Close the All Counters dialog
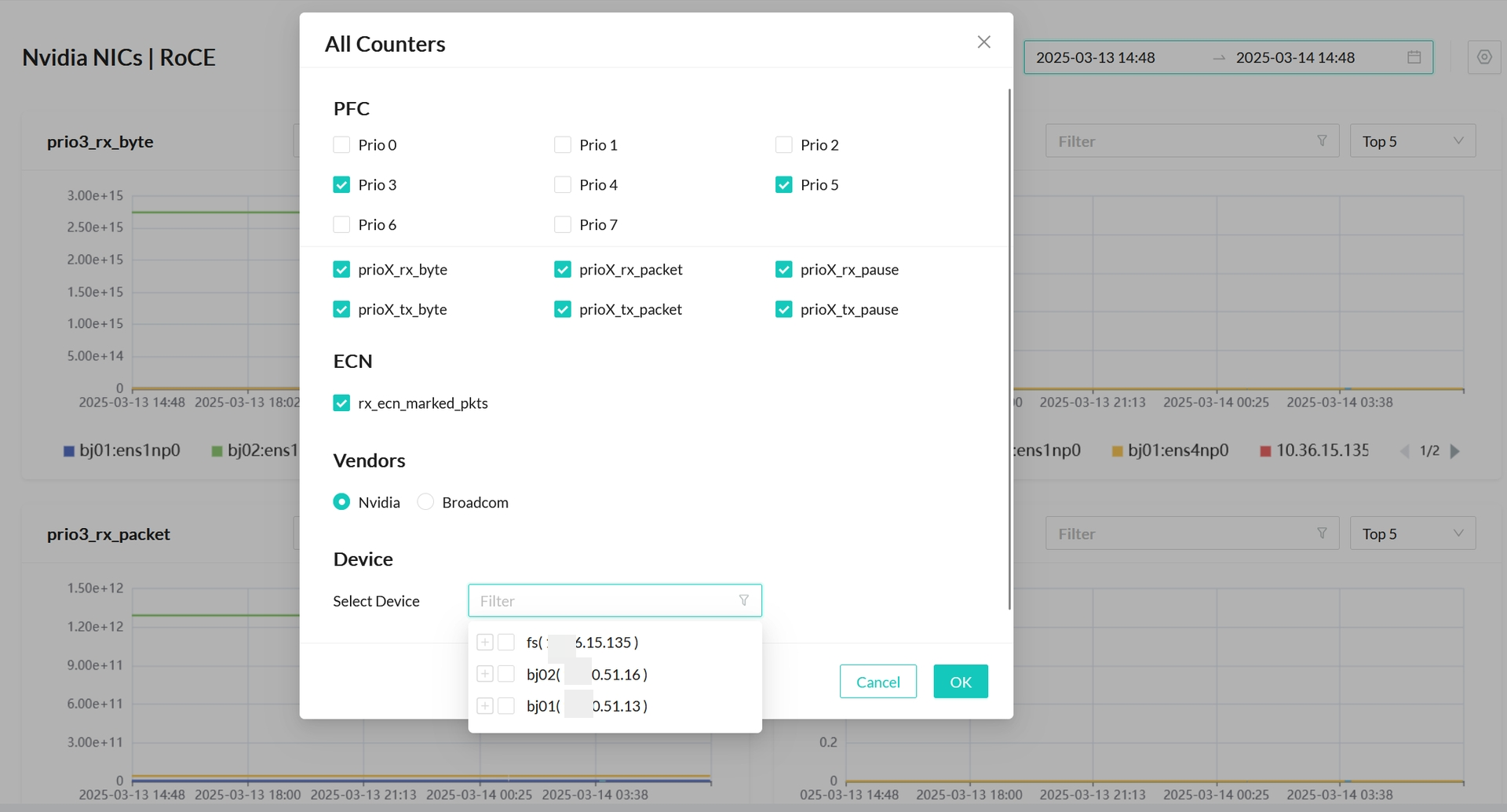This screenshot has width=1507, height=812. click(983, 42)
